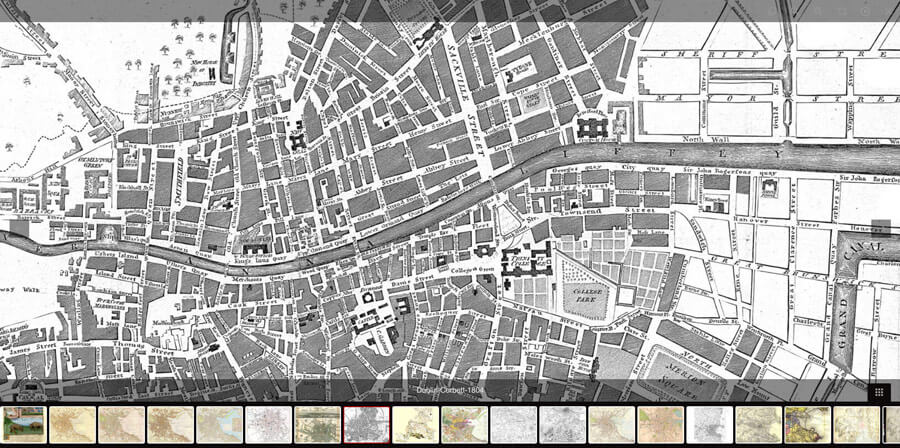Open the green-tinted map thumbnail with panorama strip
Screen dimensions: 900x448
pyautogui.click(x=317, y=424)
